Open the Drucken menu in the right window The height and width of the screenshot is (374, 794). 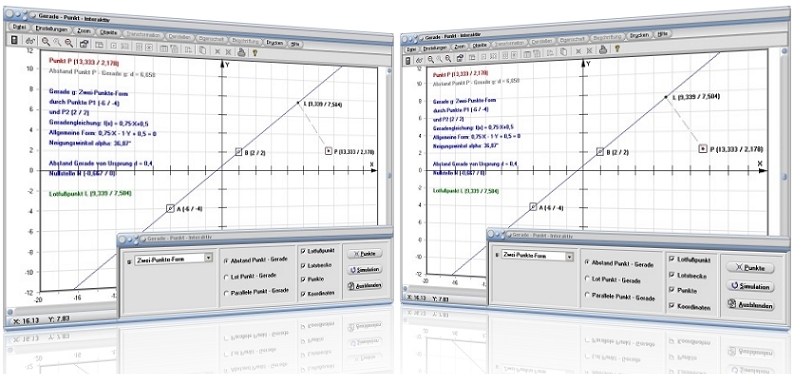coord(640,36)
